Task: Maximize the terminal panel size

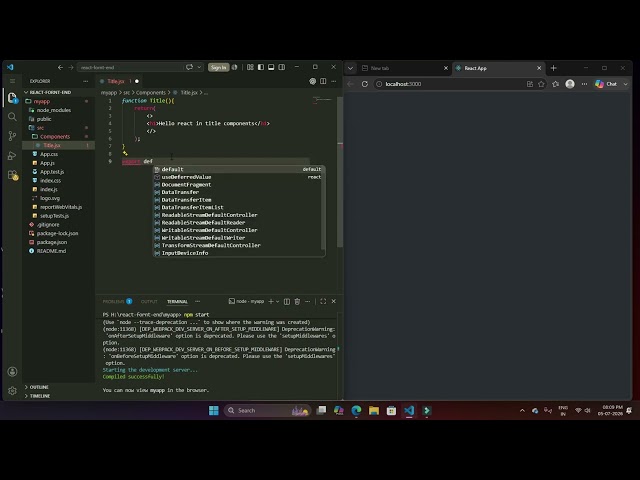Action: (x=323, y=301)
